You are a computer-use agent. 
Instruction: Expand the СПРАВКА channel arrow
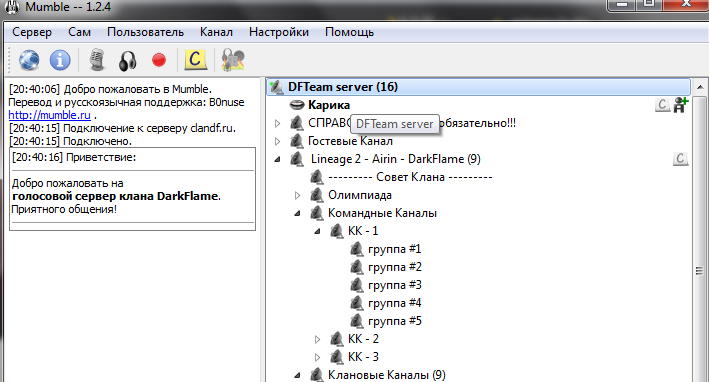point(278,123)
